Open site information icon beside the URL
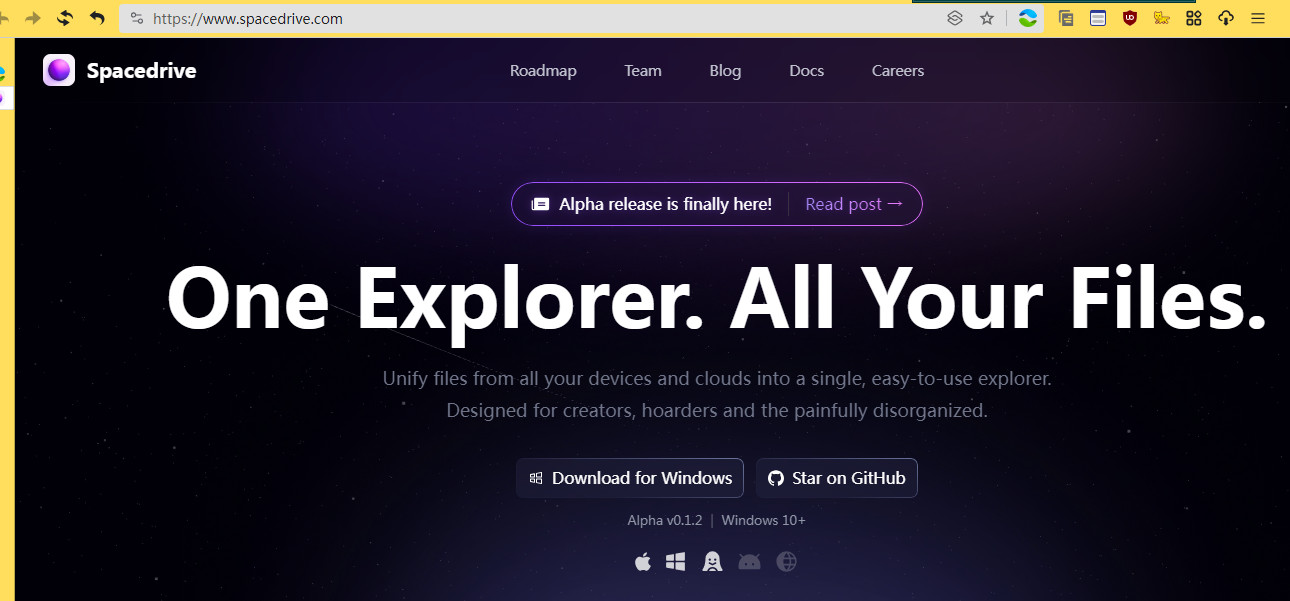Viewport: 1290px width, 601px height. pos(137,18)
